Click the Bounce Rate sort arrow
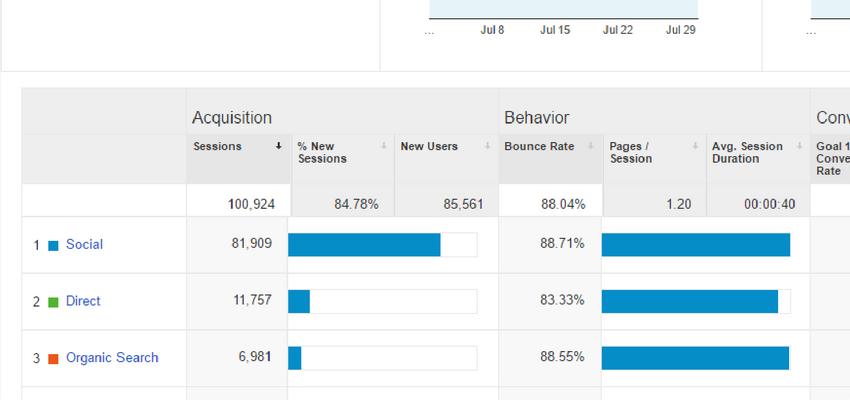This screenshot has height=400, width=850. coord(591,146)
